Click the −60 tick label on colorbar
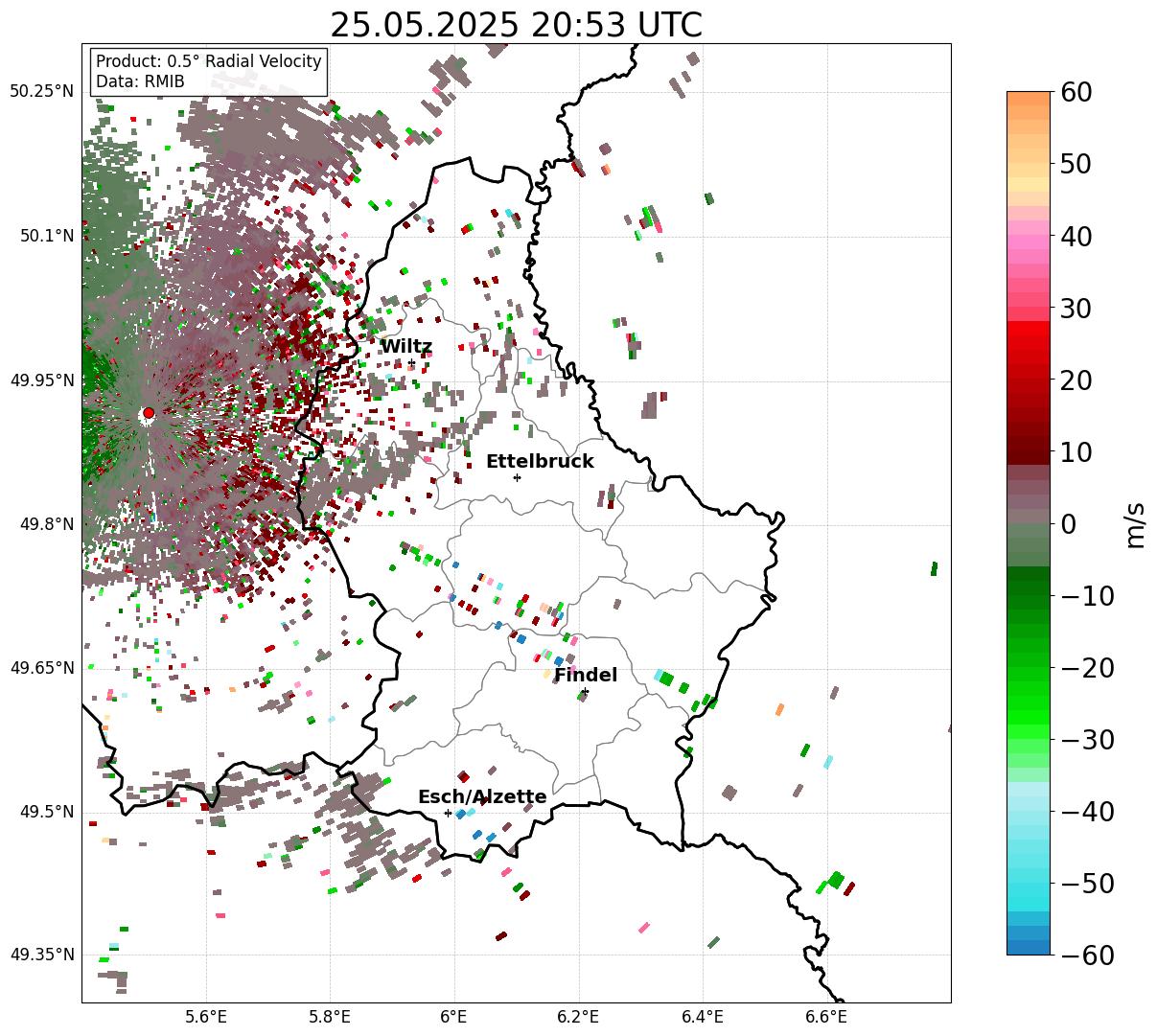Viewport: 1157px width, 1036px height. click(x=1087, y=955)
